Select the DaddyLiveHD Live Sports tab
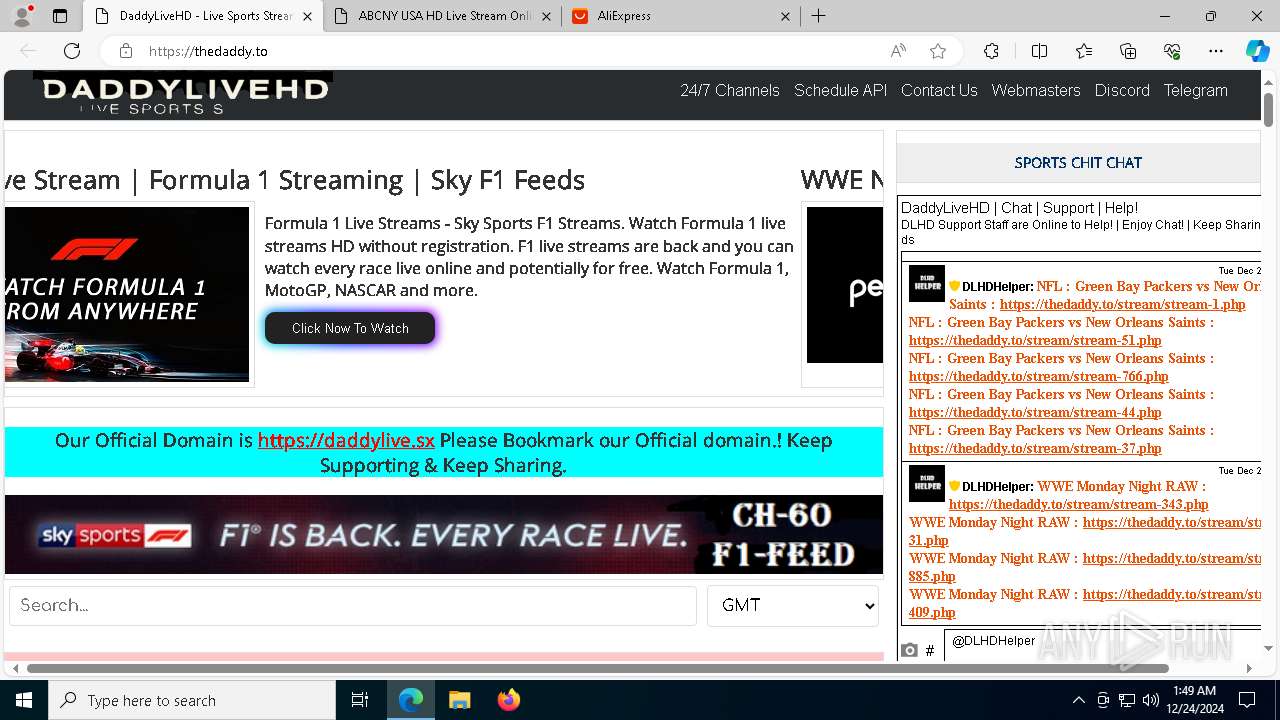Viewport: 1280px width, 720px height. point(204,16)
